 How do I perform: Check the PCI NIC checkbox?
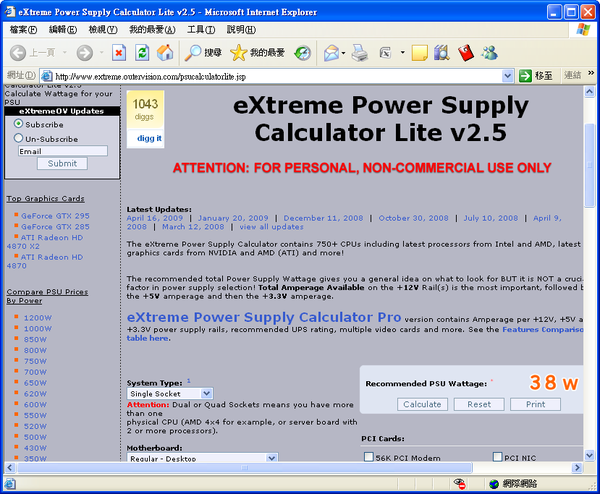point(497,457)
